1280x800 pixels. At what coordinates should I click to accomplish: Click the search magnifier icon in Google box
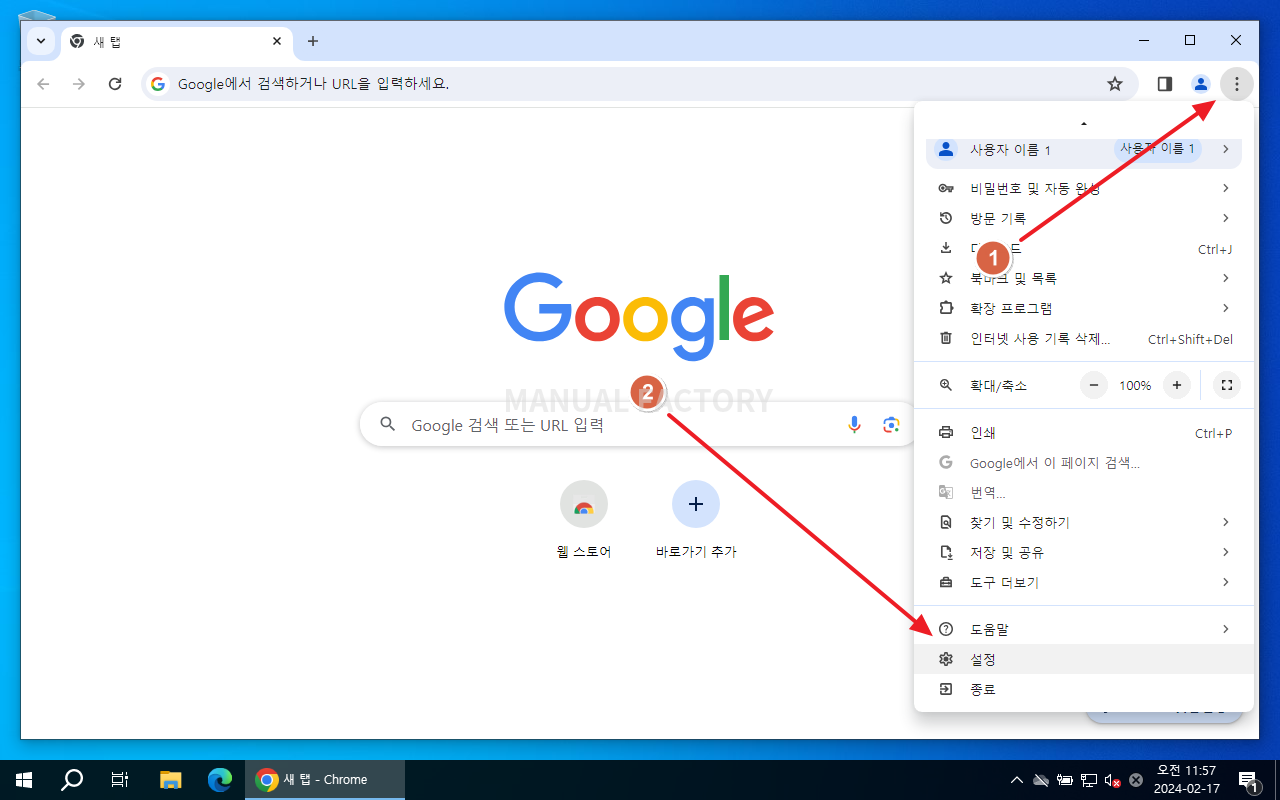(388, 425)
